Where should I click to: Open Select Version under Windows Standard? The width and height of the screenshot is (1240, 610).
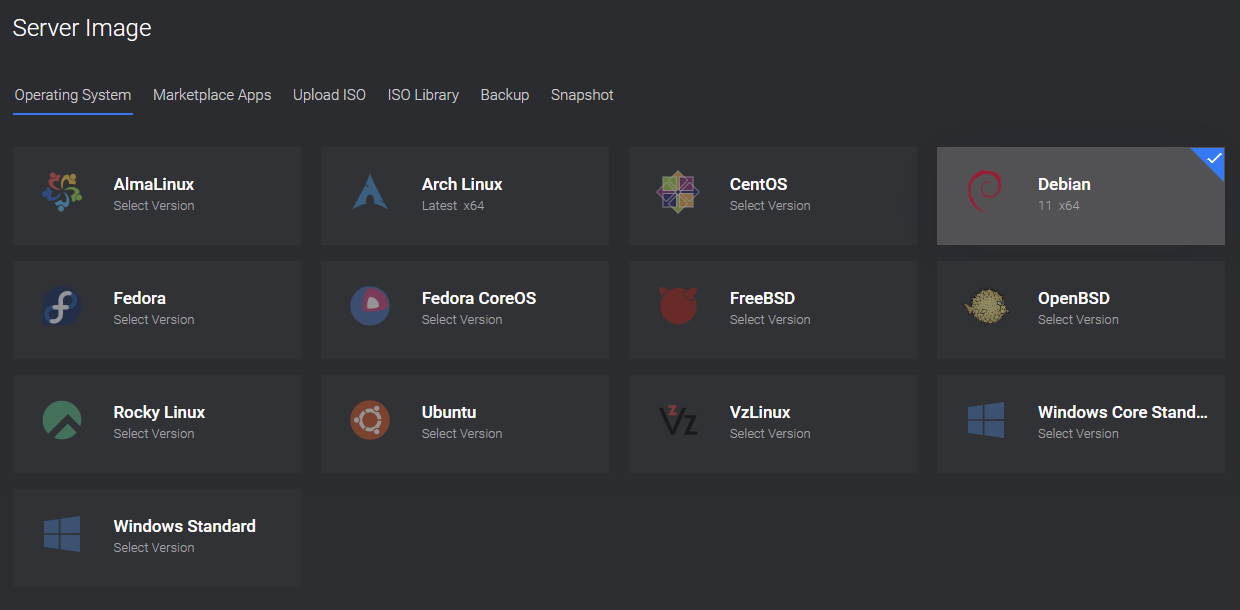tap(154, 548)
